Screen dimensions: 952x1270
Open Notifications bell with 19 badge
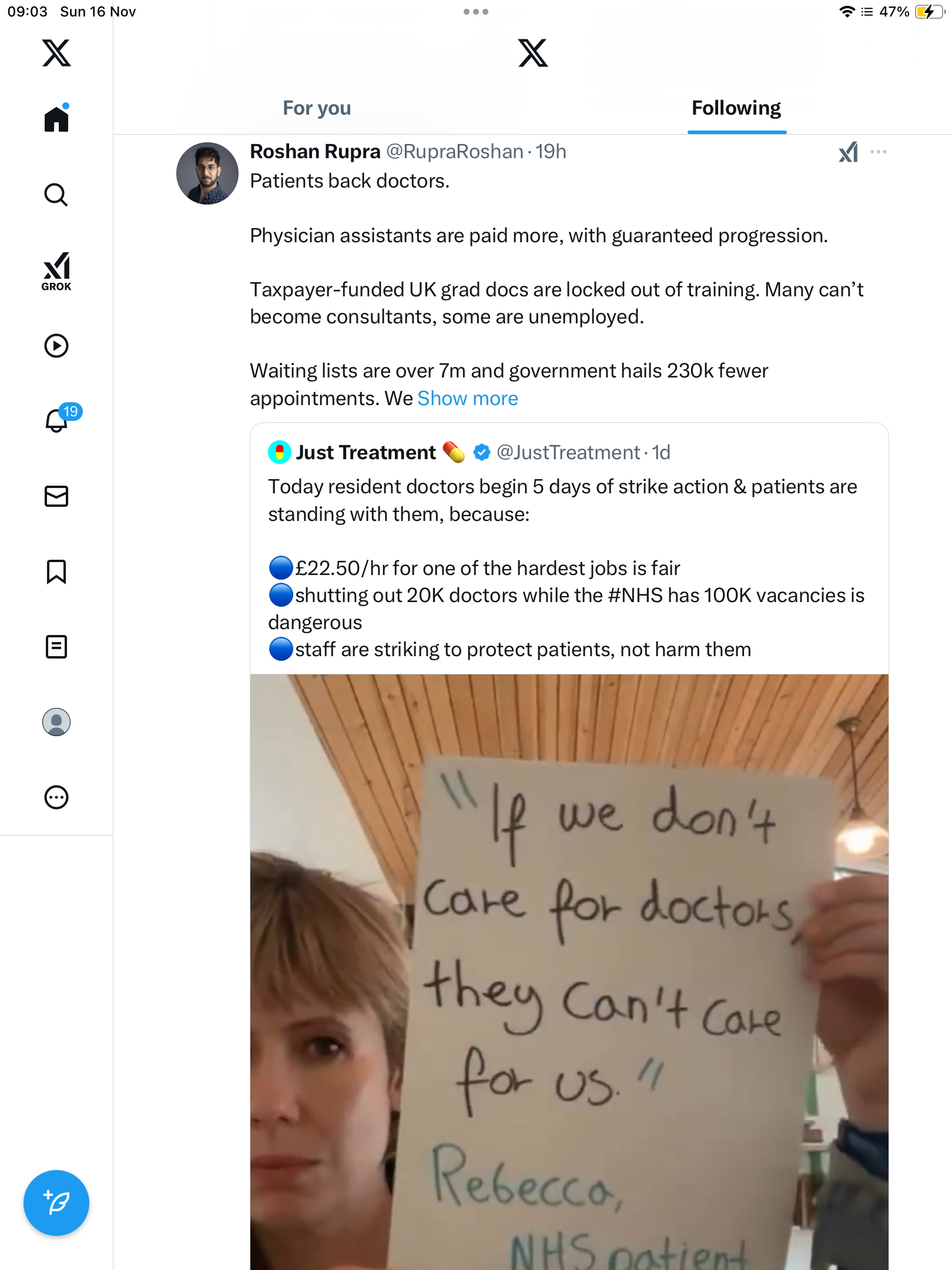57,420
